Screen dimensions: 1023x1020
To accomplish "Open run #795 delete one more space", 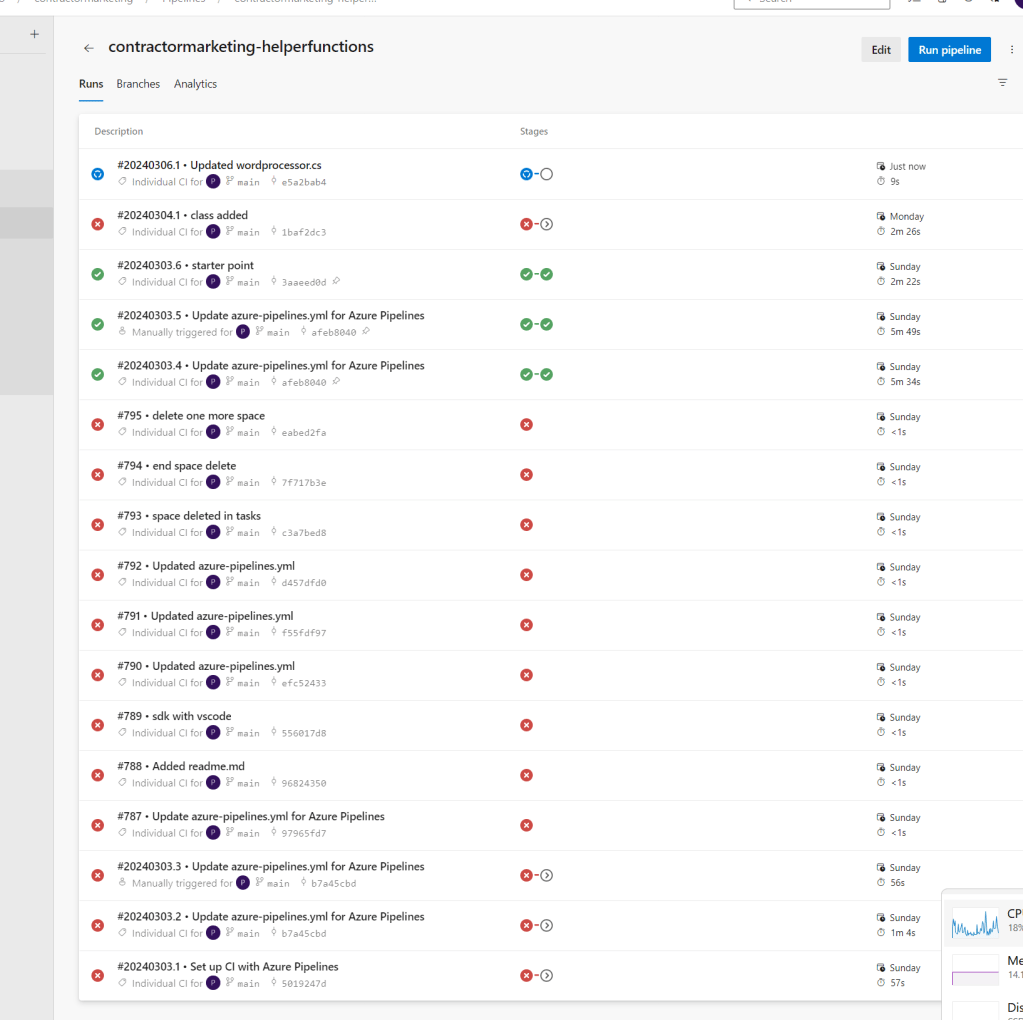I will pyautogui.click(x=191, y=416).
